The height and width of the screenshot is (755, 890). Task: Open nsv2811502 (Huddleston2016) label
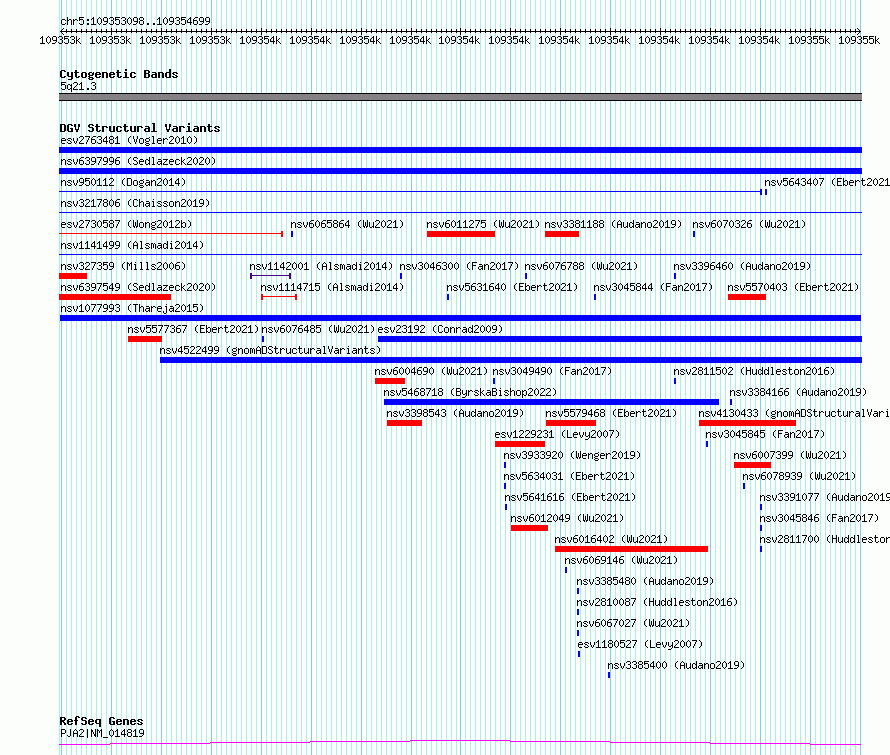pyautogui.click(x=754, y=371)
